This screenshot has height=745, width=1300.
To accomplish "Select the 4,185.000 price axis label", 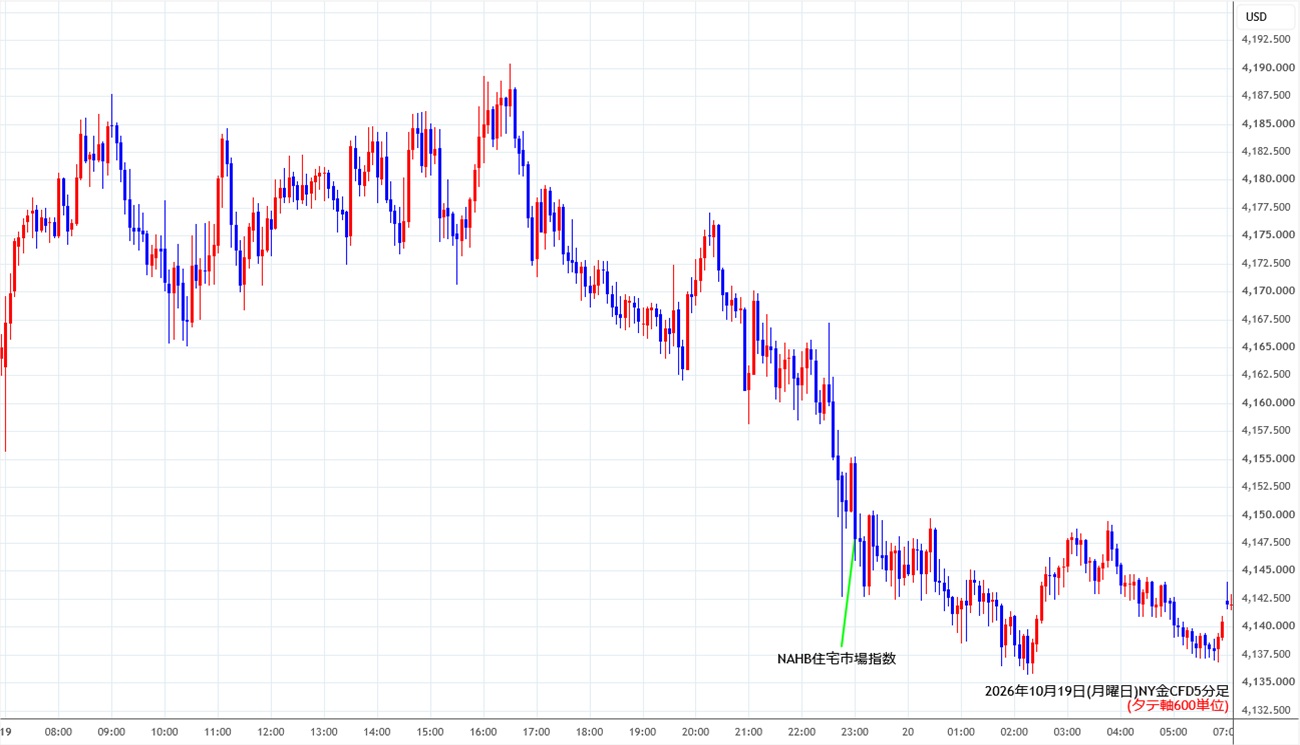I will pyautogui.click(x=1268, y=124).
